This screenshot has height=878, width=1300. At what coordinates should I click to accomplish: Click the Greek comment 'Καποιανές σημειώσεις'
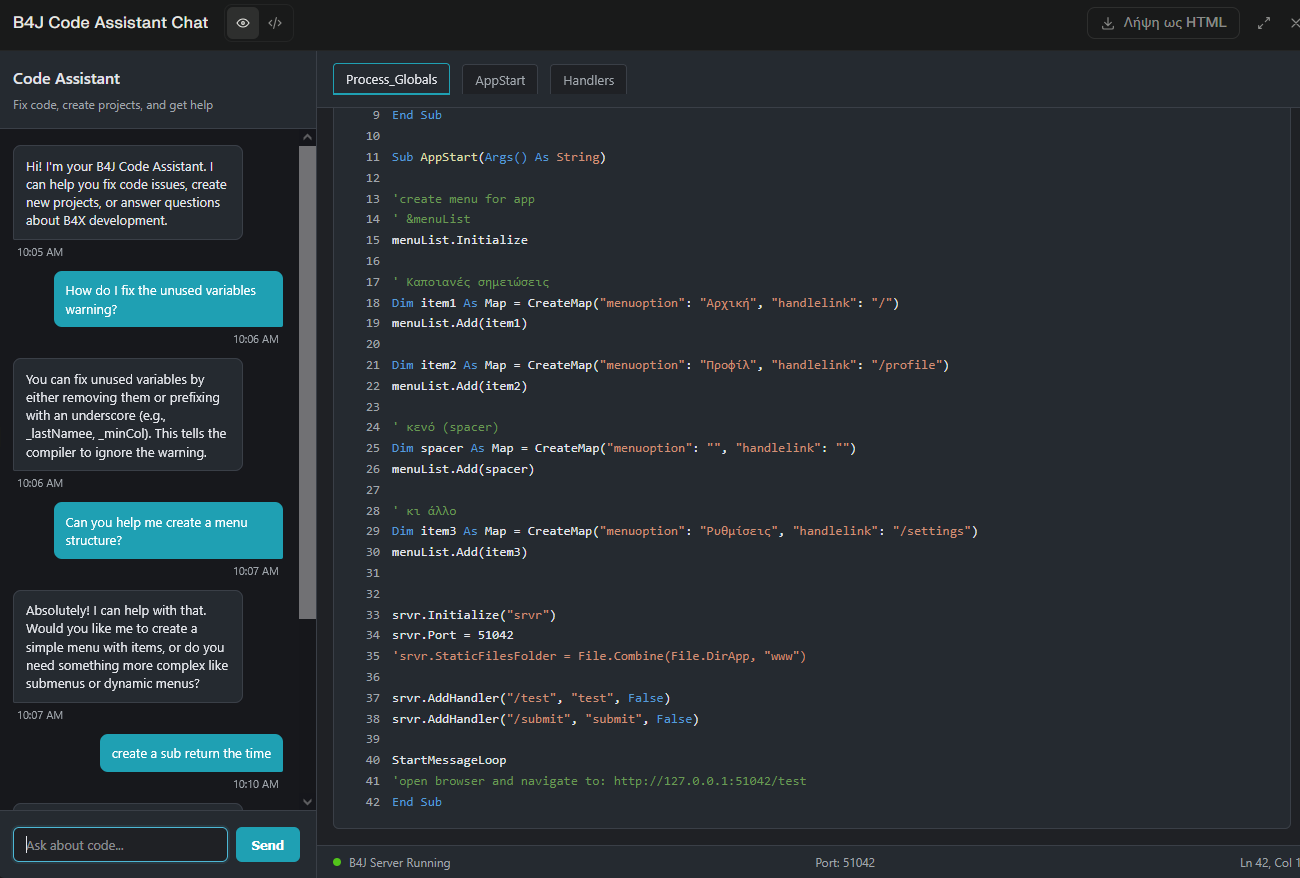tap(471, 282)
